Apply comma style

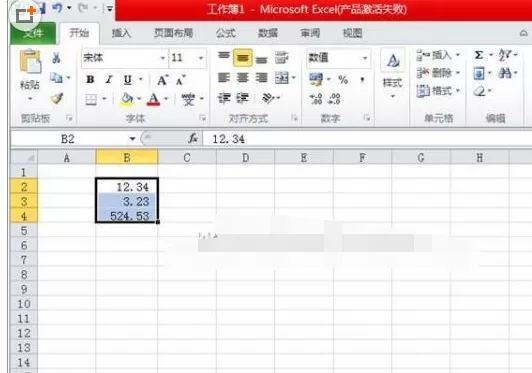(362, 80)
